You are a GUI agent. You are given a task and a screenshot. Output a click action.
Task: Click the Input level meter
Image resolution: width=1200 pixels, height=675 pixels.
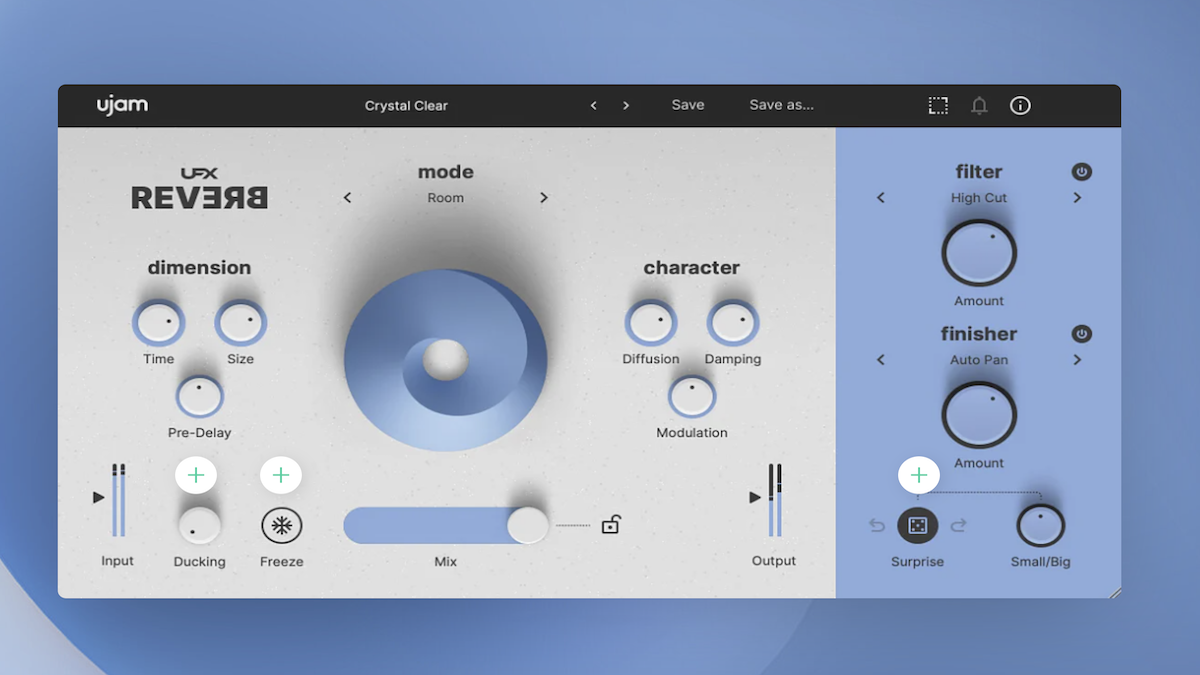(x=118, y=500)
